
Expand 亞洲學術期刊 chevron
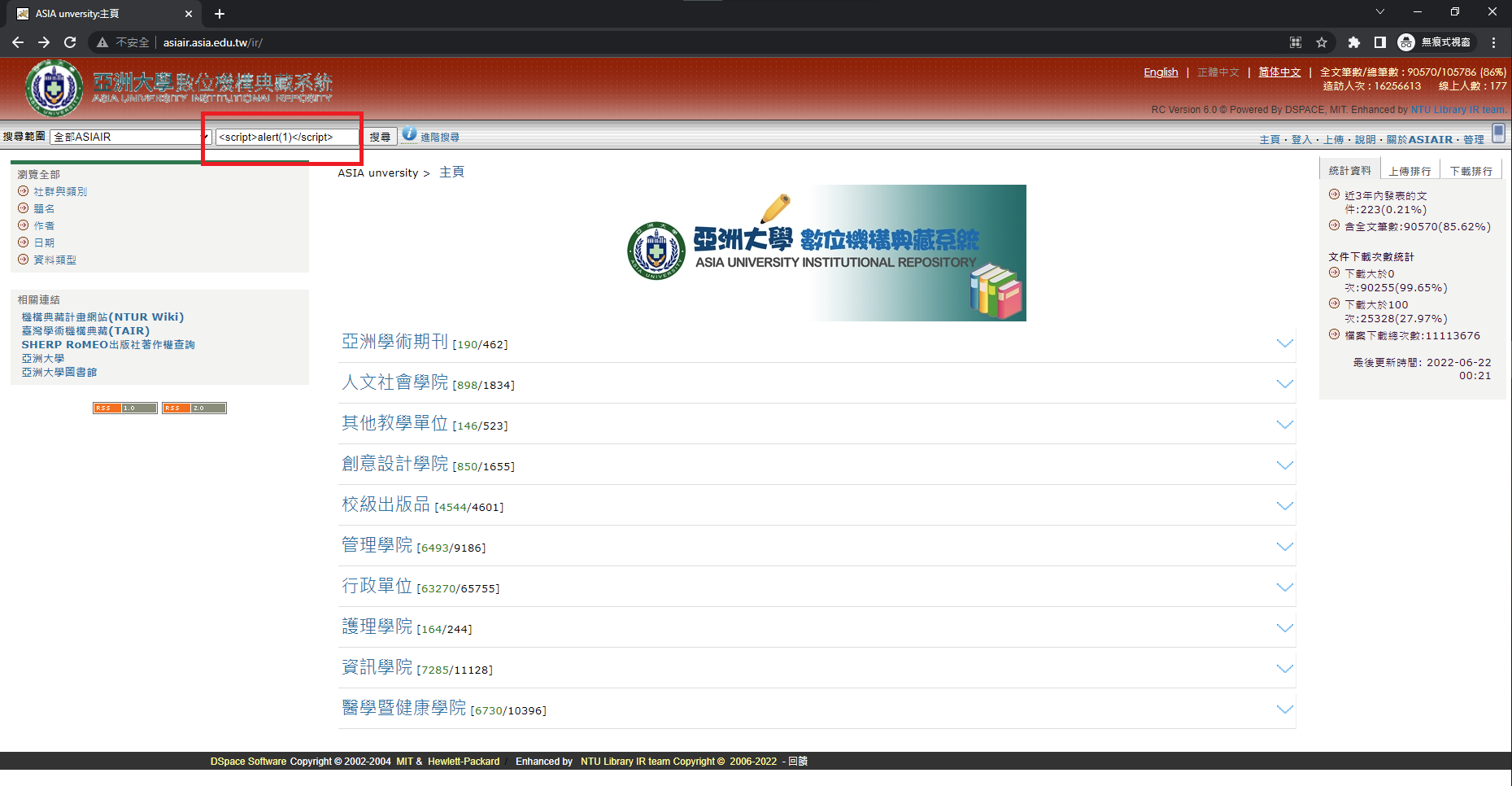(1285, 343)
